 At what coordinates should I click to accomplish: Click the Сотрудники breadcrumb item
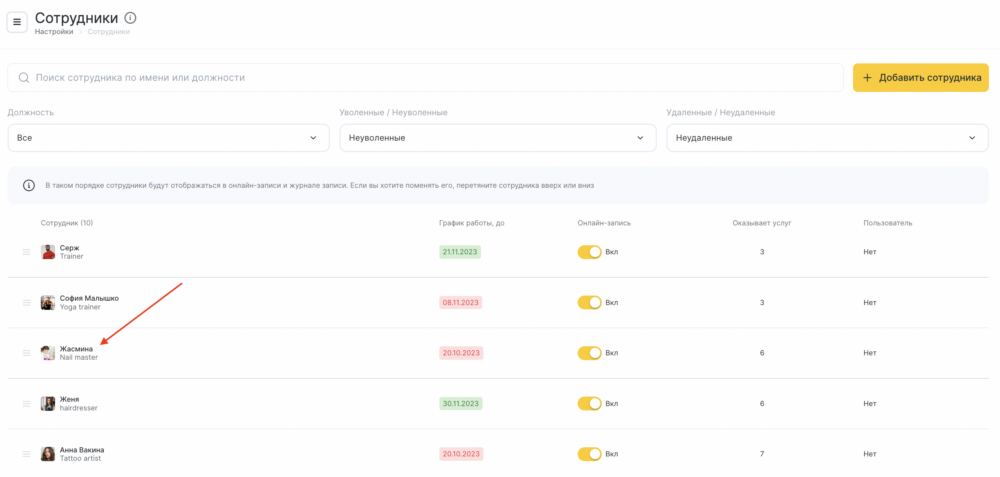pos(108,32)
